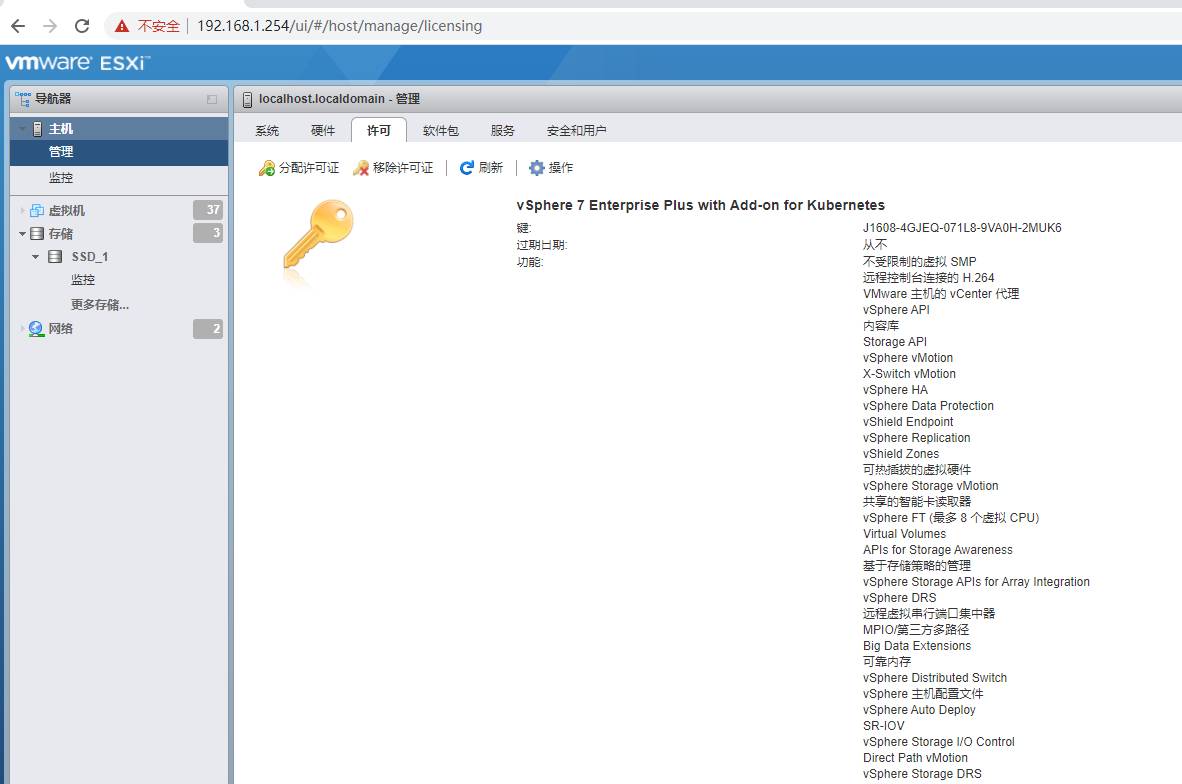Select the 软件包 tab
1182x784 pixels.
(x=440, y=131)
